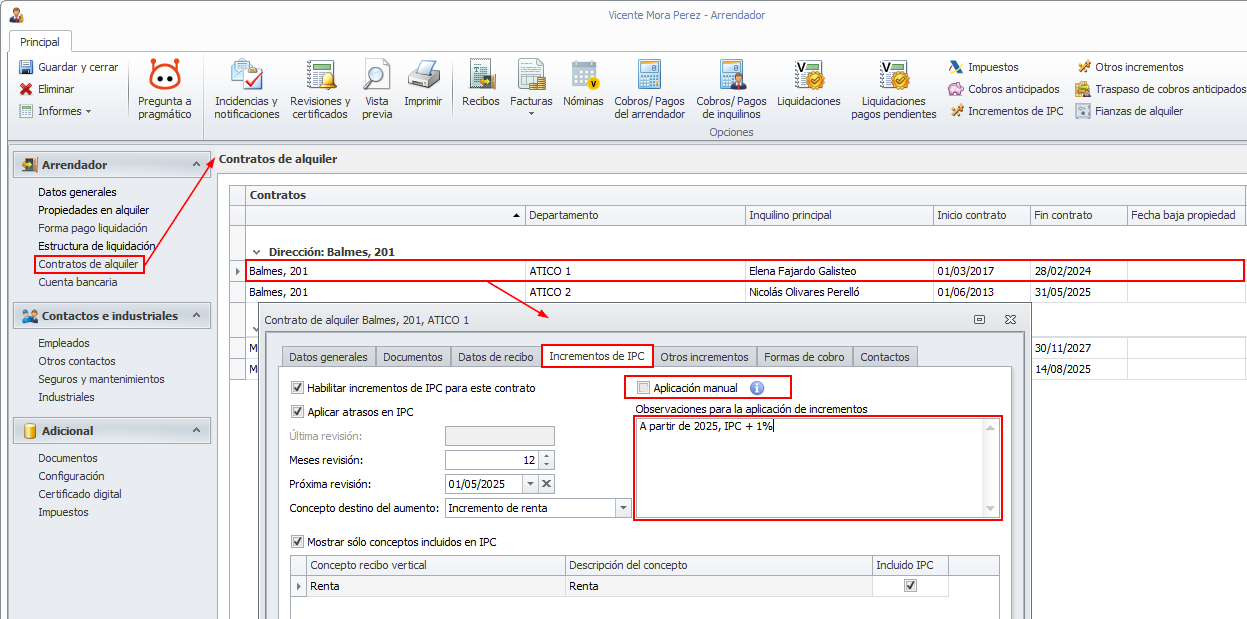Click Guardar y cerrar
The height and width of the screenshot is (619, 1247).
pyautogui.click(x=68, y=67)
